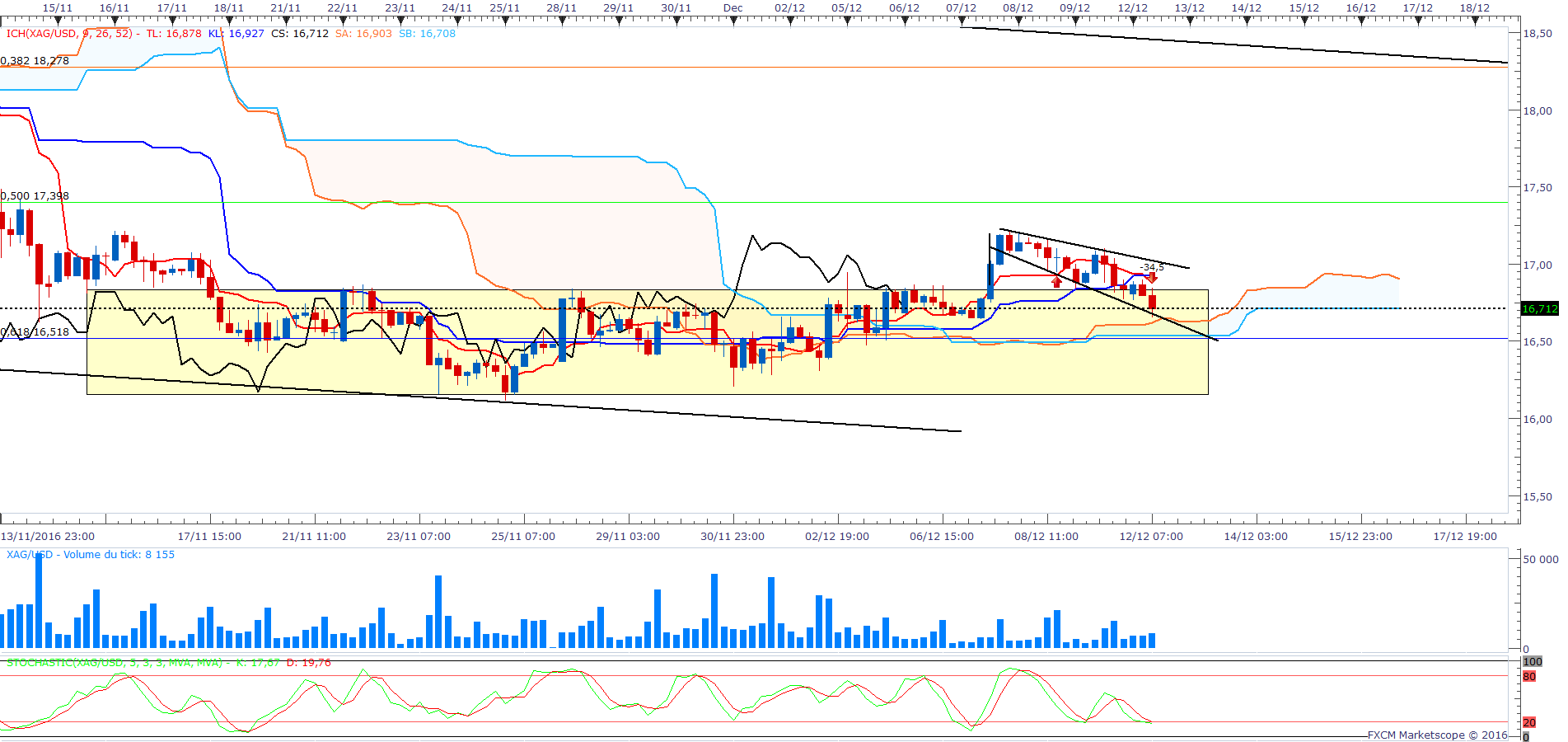Click the ICH(XAG/USD, 9, 26, 52) indicator label

[69, 34]
